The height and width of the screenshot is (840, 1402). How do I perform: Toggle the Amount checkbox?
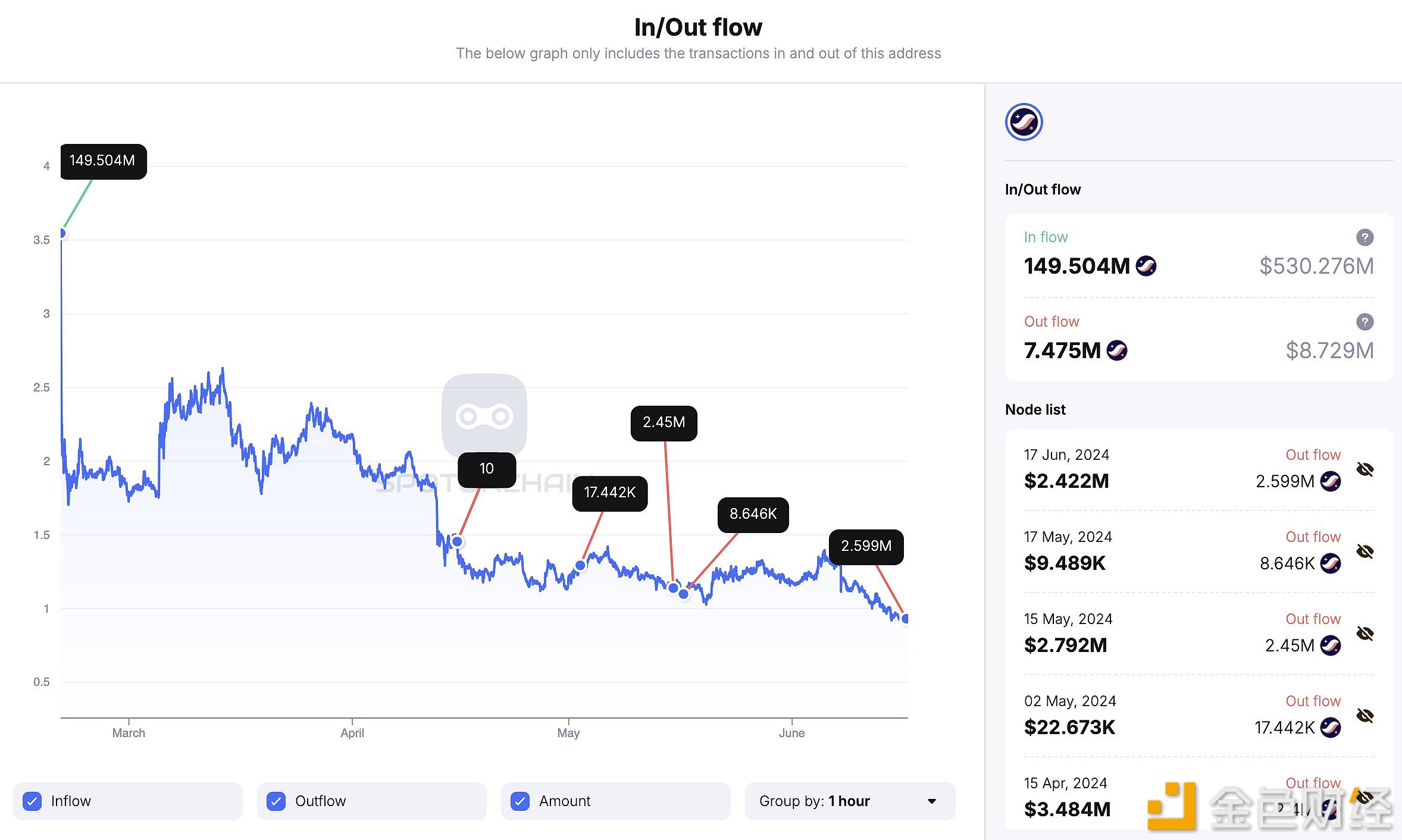click(520, 801)
